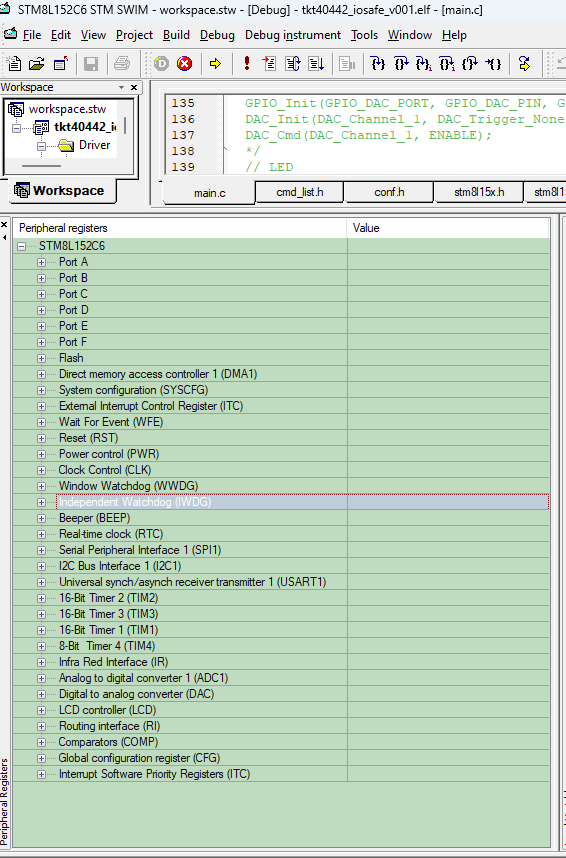Open the View menu
This screenshot has width=566, height=858.
(x=93, y=35)
